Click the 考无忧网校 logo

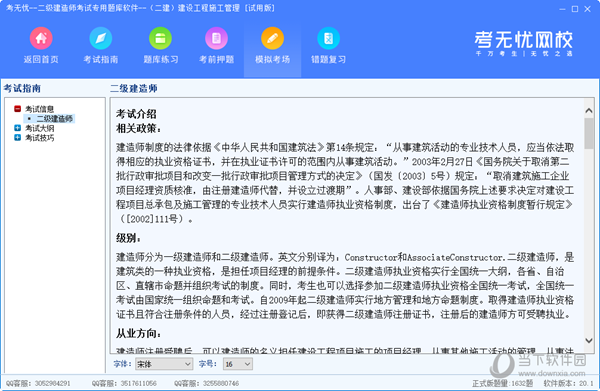click(523, 43)
